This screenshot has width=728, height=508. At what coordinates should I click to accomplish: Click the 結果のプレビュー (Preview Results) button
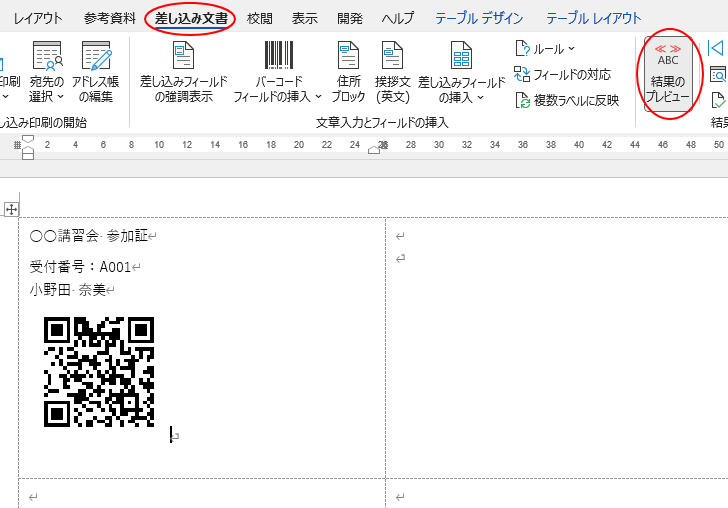[x=668, y=73]
